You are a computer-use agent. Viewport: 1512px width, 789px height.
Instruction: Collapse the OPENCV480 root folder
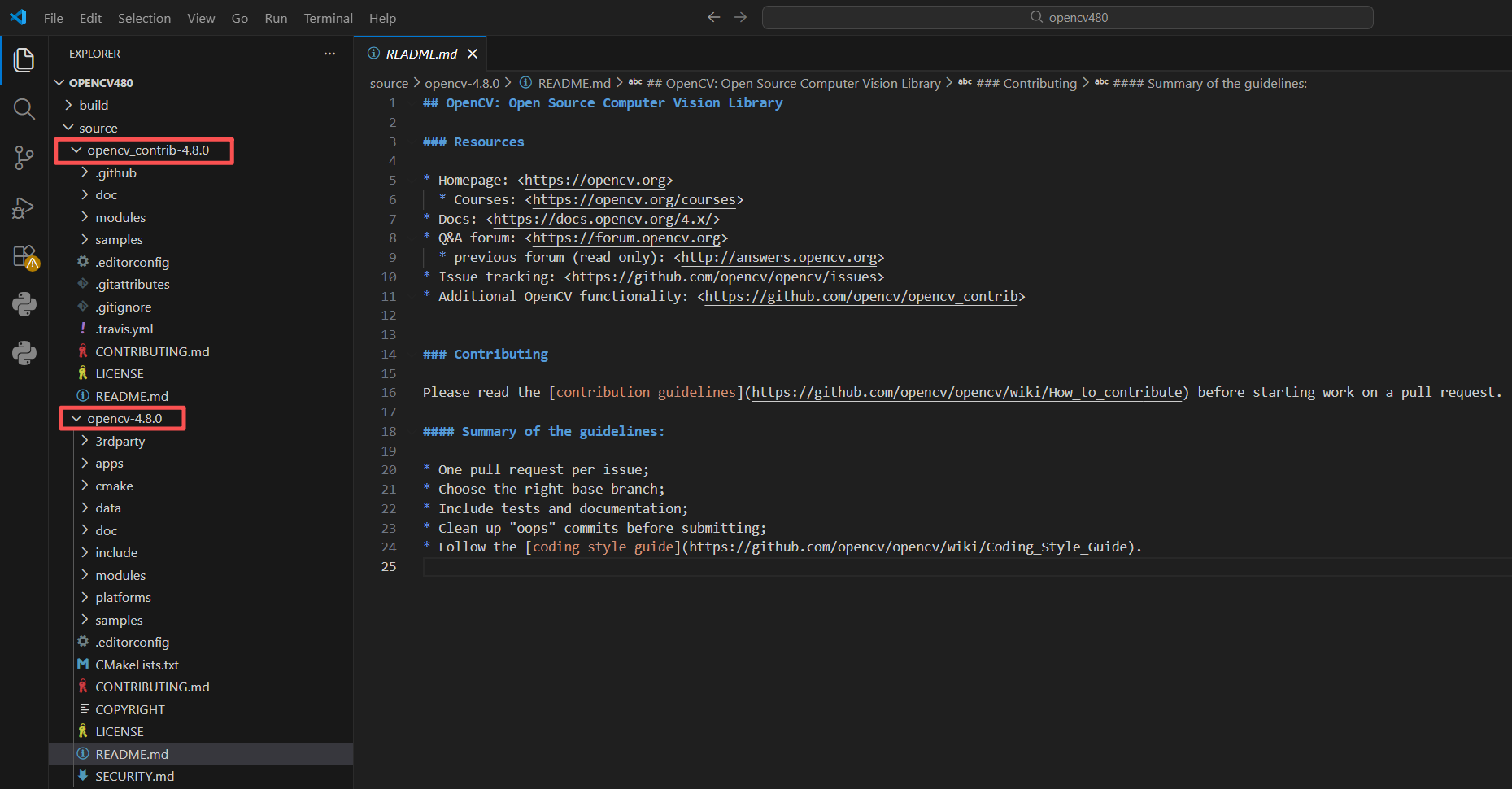pyautogui.click(x=201, y=83)
